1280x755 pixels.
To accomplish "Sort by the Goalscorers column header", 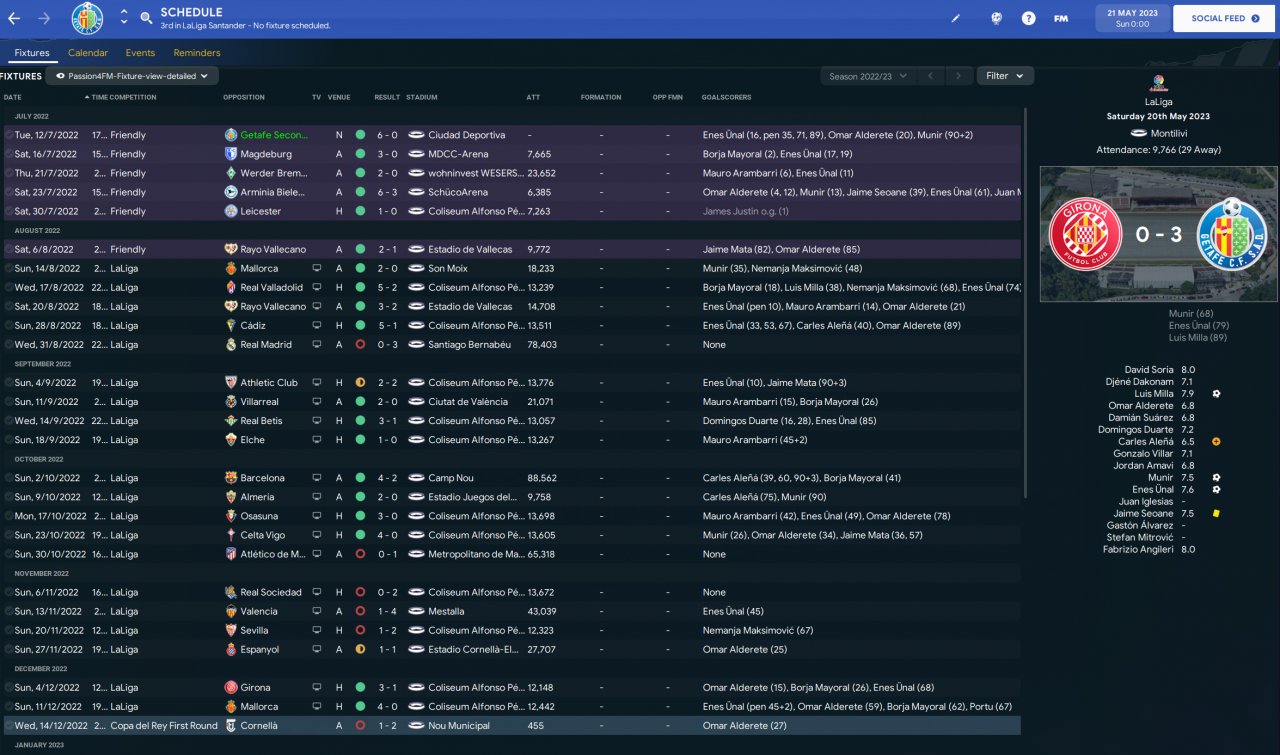I will click(727, 97).
